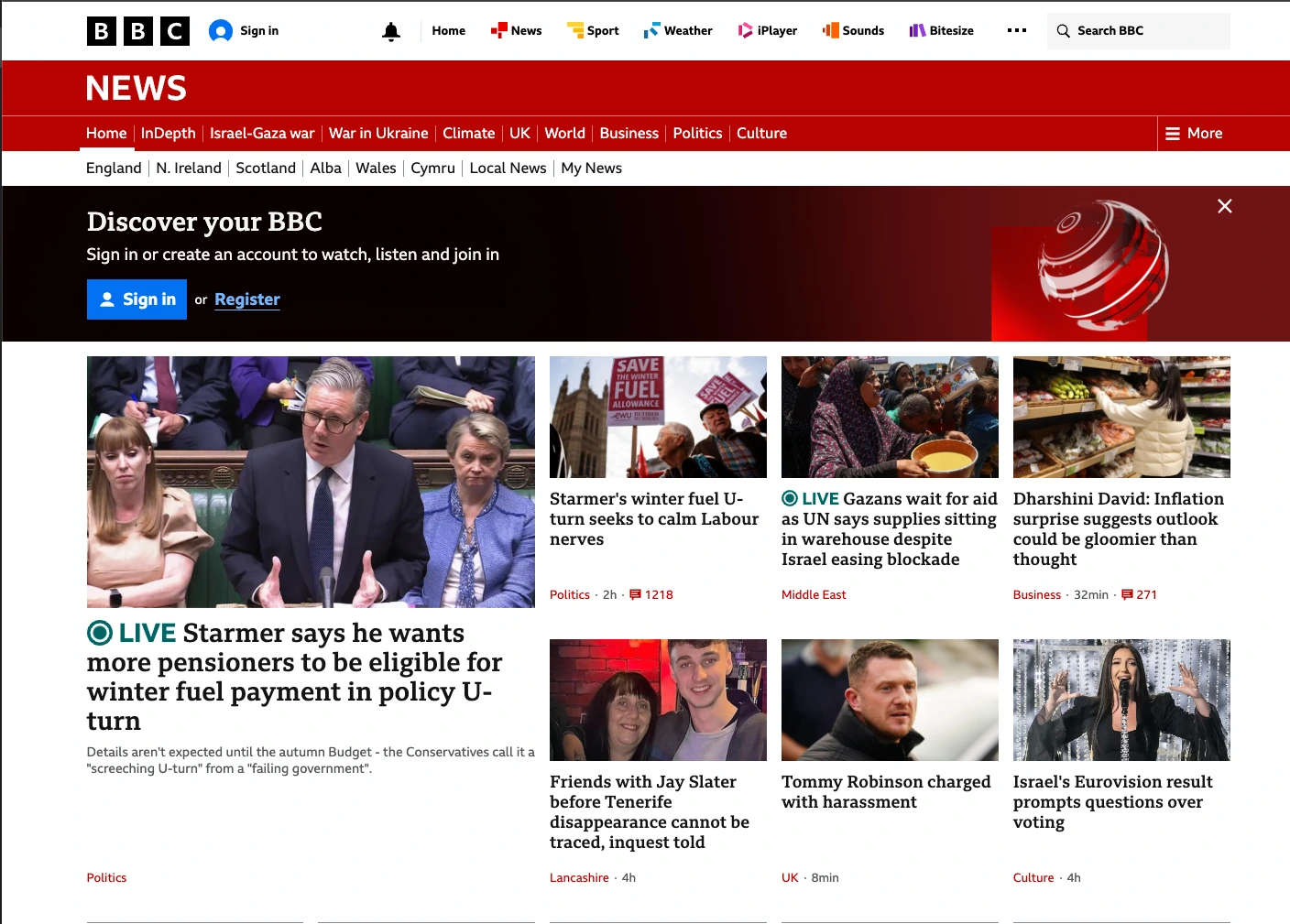
Task: Click the purple Bitesize icon
Action: tap(917, 30)
